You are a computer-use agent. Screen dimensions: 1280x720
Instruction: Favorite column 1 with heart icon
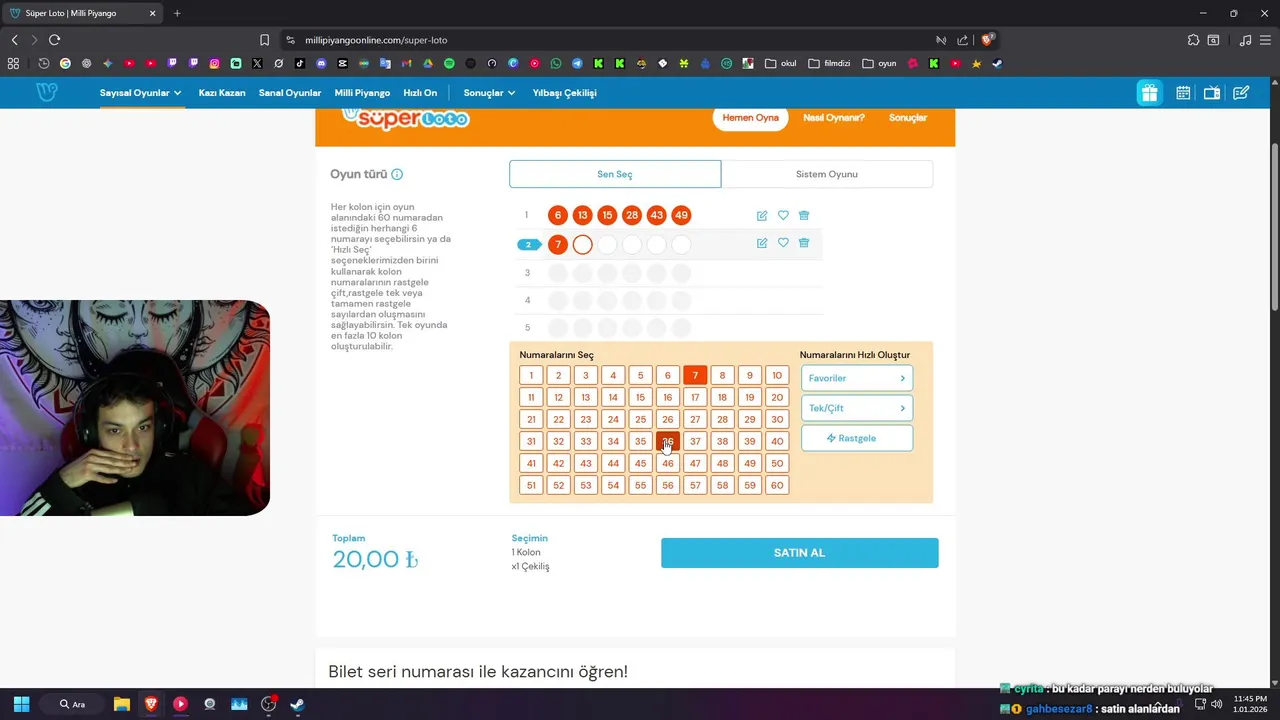coord(783,215)
